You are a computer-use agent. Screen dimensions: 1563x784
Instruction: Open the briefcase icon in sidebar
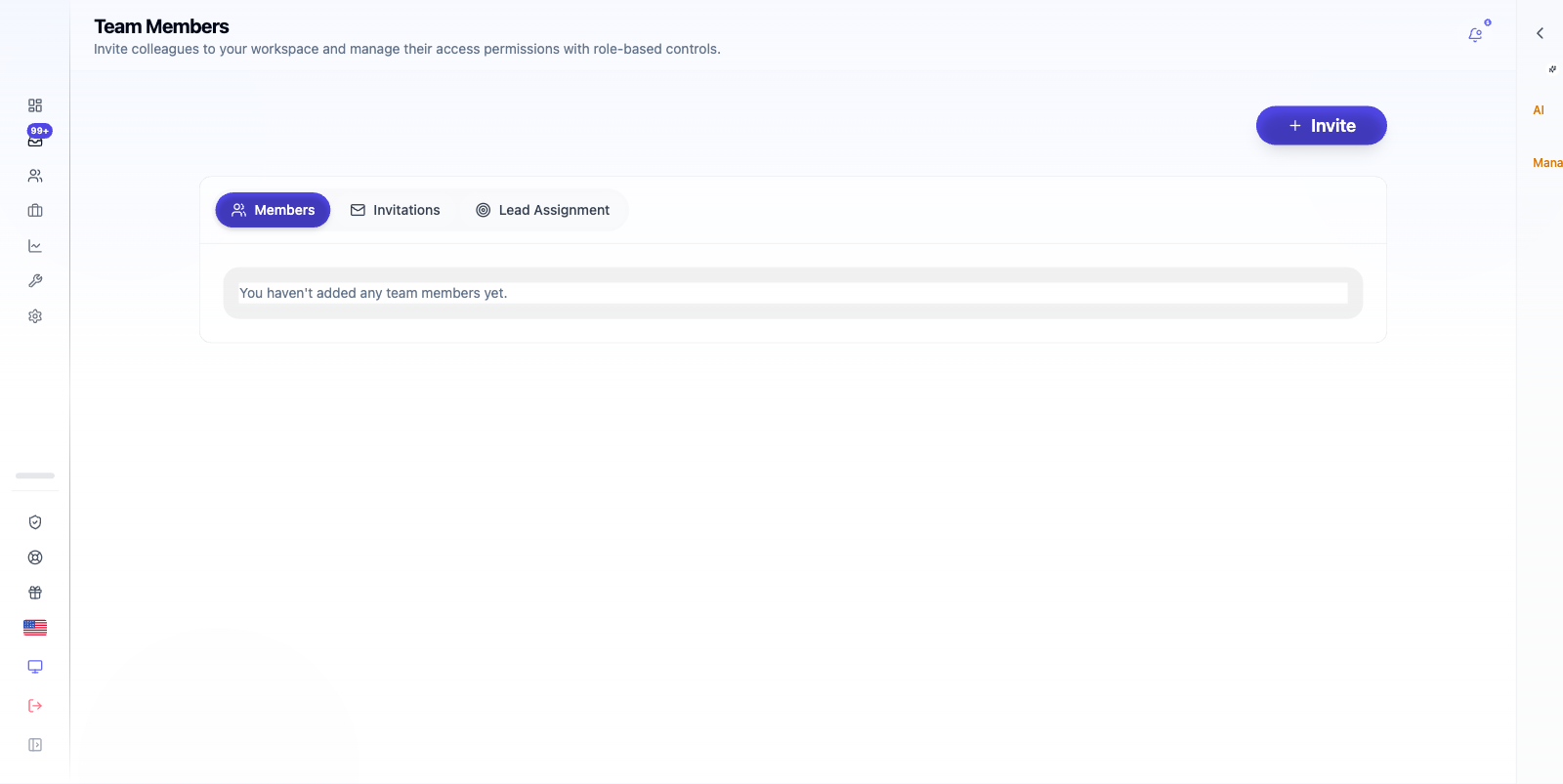coord(35,211)
